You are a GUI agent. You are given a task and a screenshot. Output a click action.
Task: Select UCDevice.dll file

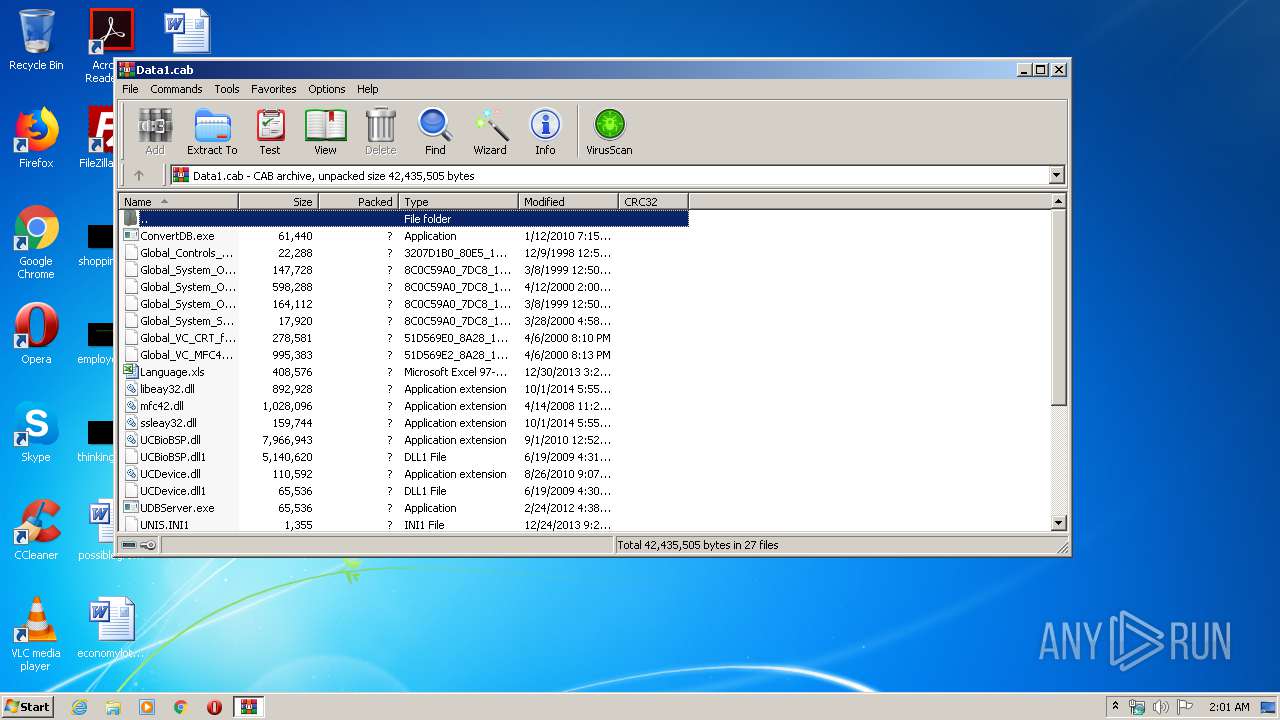[x=404, y=474]
